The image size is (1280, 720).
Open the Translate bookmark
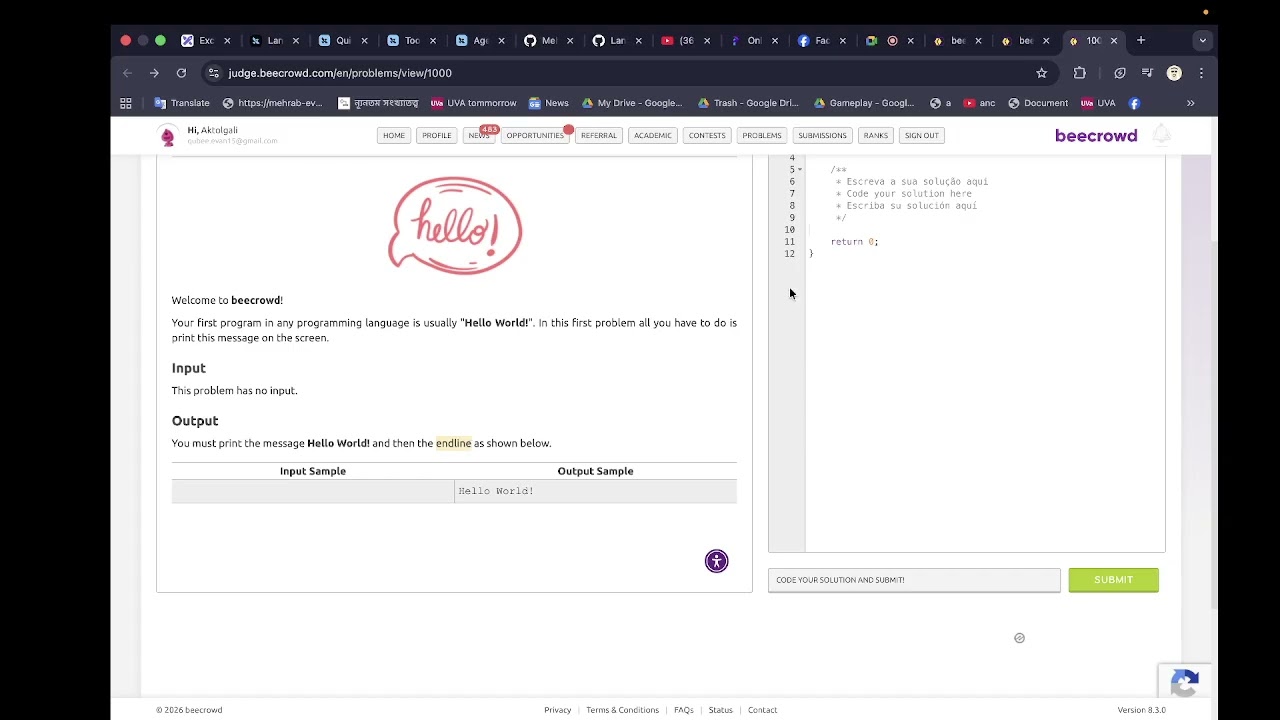point(182,103)
